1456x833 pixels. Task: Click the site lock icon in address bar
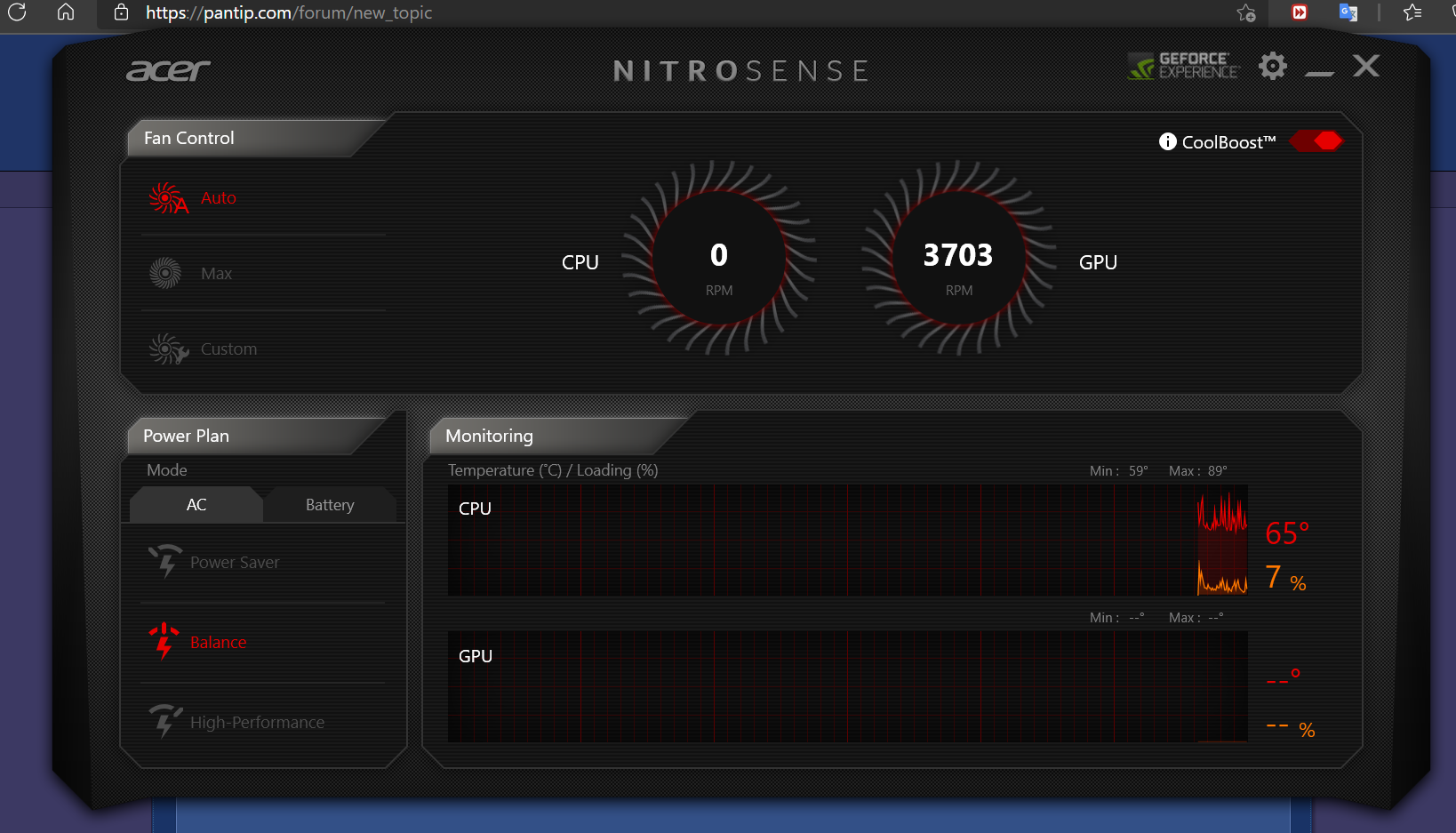tap(122, 12)
